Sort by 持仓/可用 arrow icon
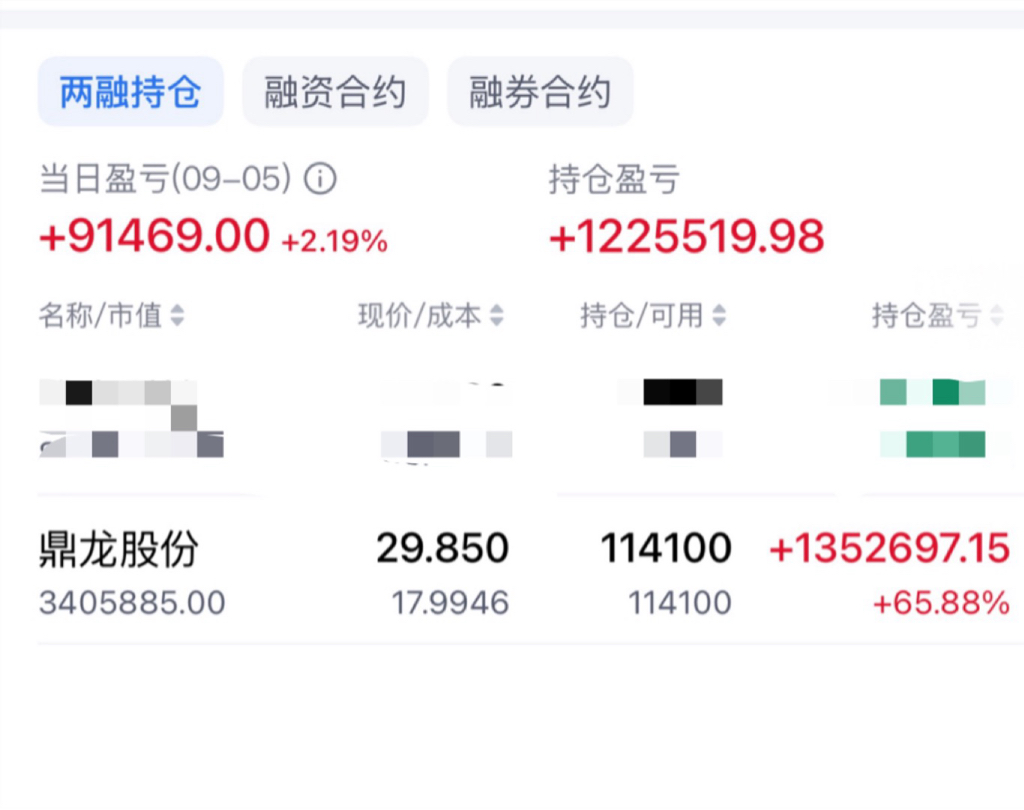The image size is (1024, 810). [718, 317]
